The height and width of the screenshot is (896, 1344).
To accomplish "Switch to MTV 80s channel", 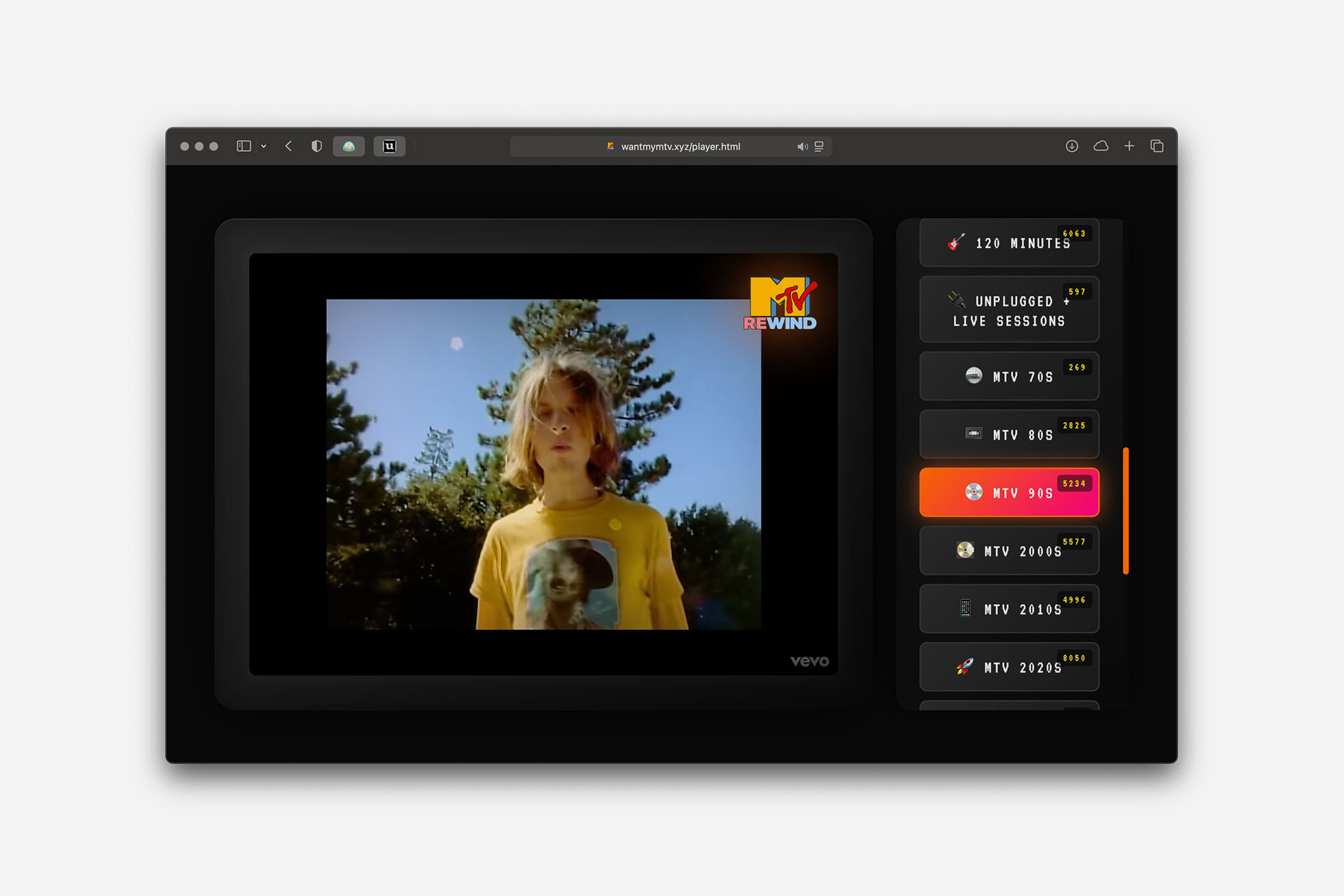I will pyautogui.click(x=1009, y=435).
